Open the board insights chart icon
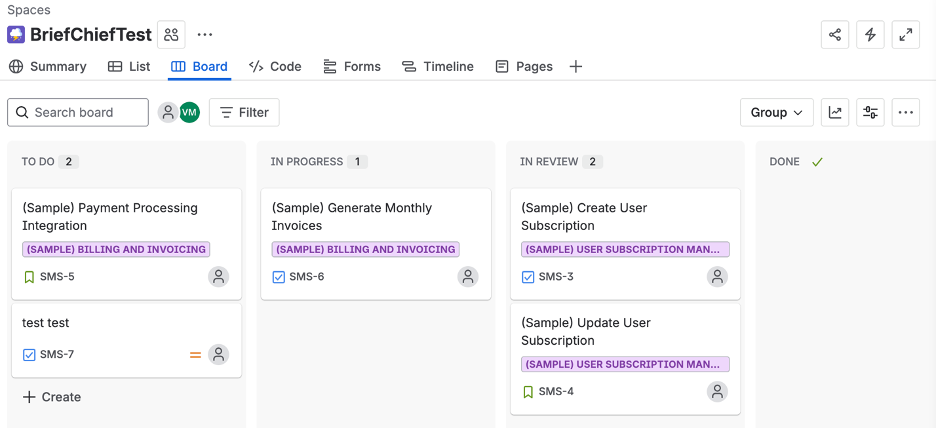Screen dimensions: 936x428 pos(835,112)
